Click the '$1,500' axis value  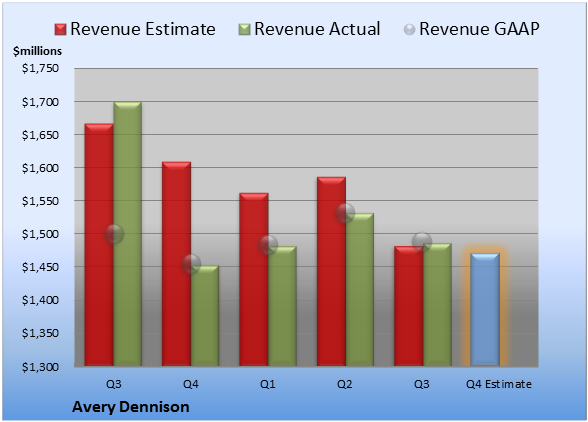click(40, 234)
